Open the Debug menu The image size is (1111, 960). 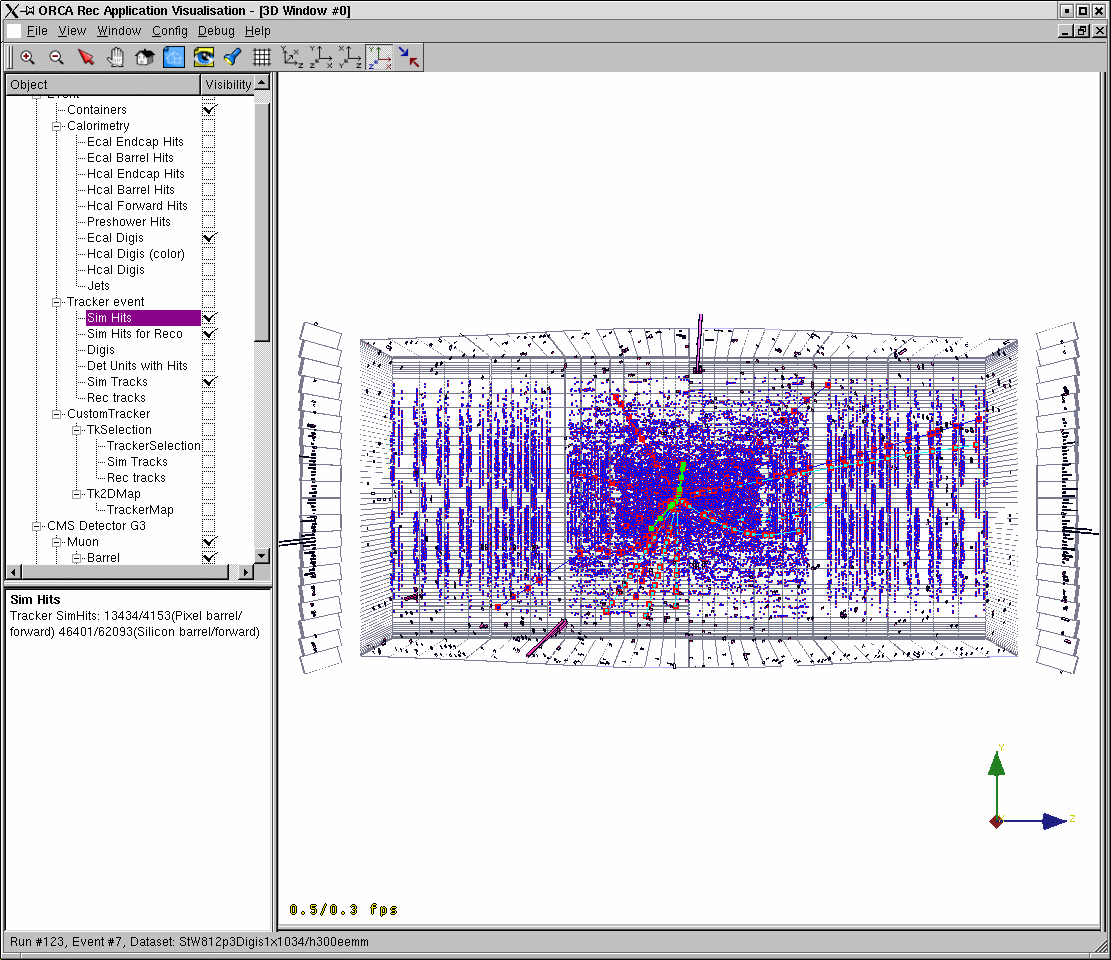pos(216,31)
